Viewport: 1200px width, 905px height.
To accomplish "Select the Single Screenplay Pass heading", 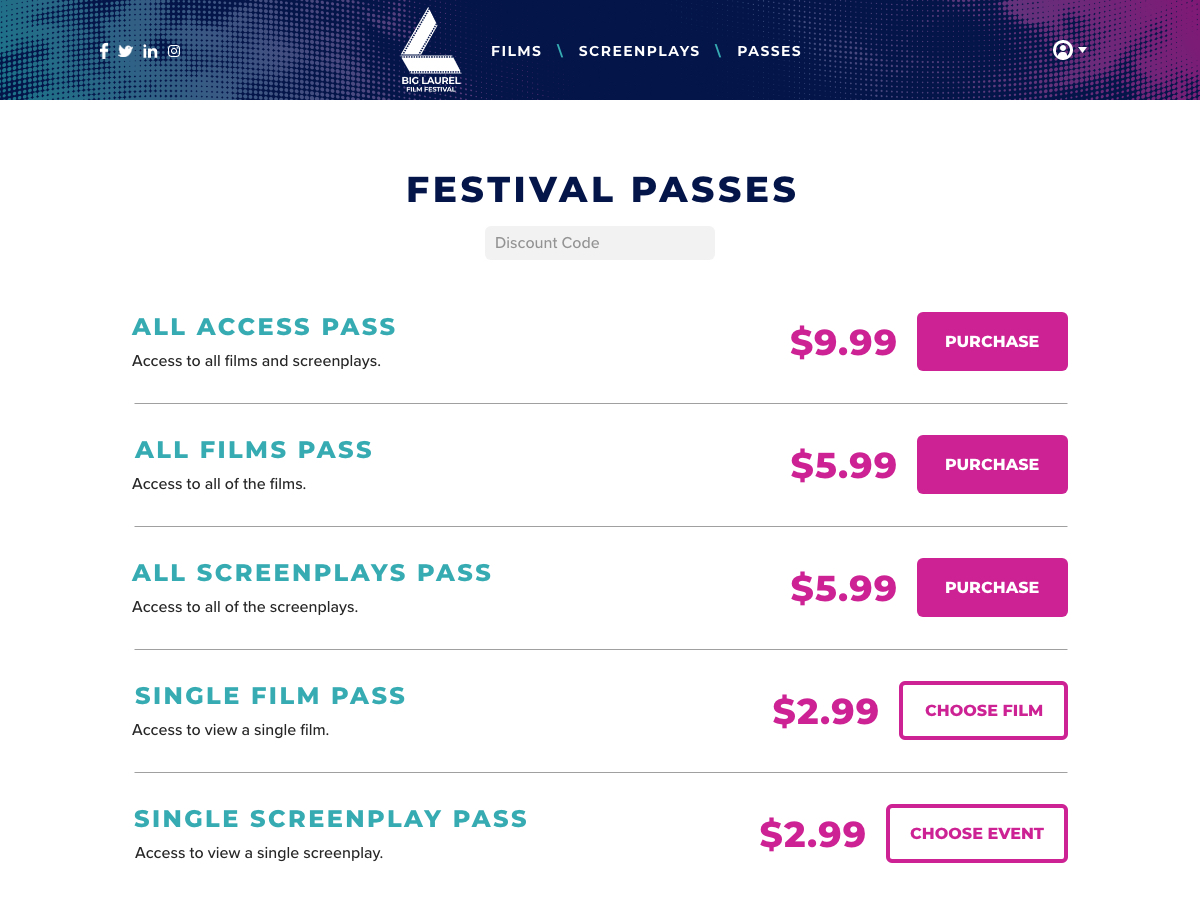I will pos(331,819).
